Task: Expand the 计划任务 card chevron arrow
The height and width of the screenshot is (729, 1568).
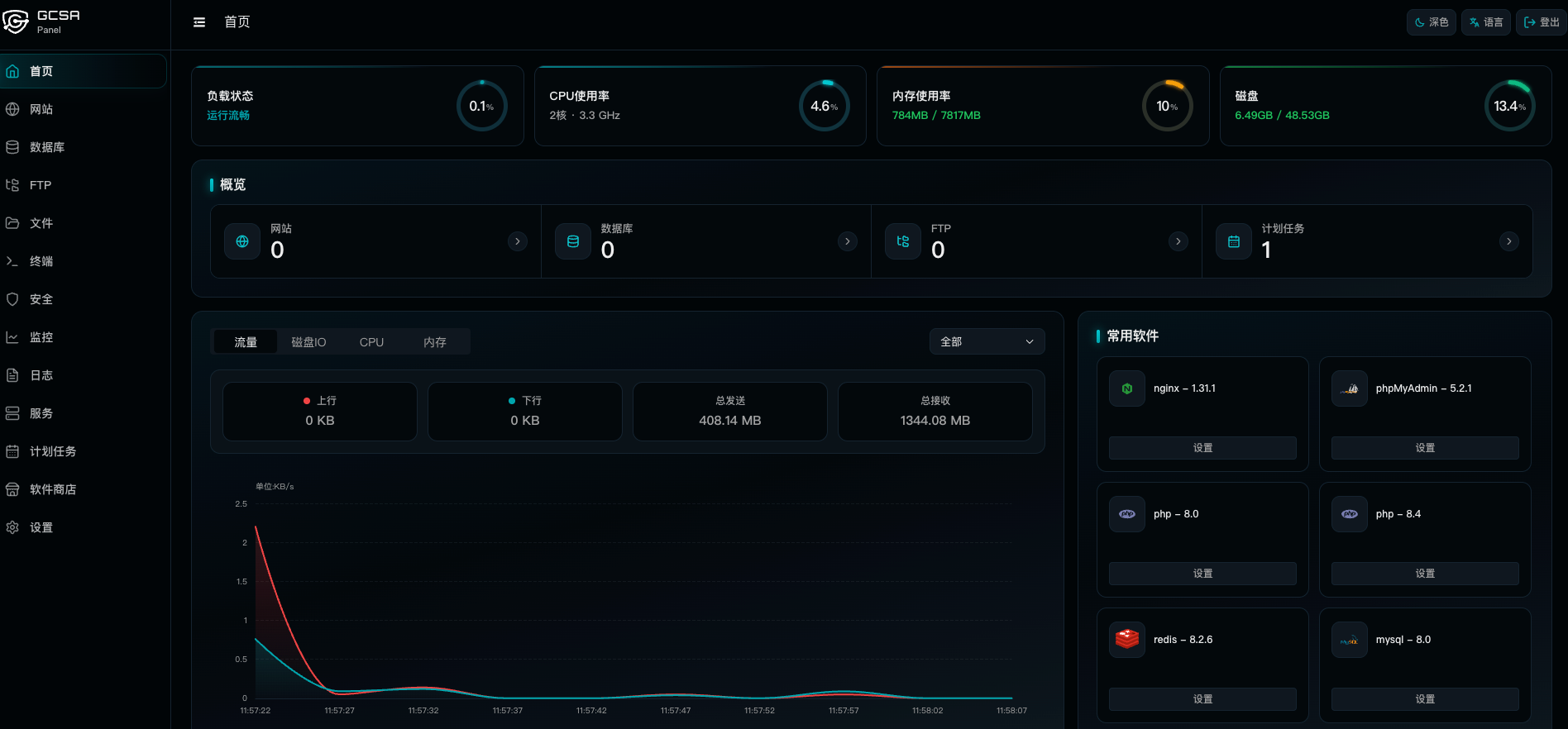Action: (1509, 241)
